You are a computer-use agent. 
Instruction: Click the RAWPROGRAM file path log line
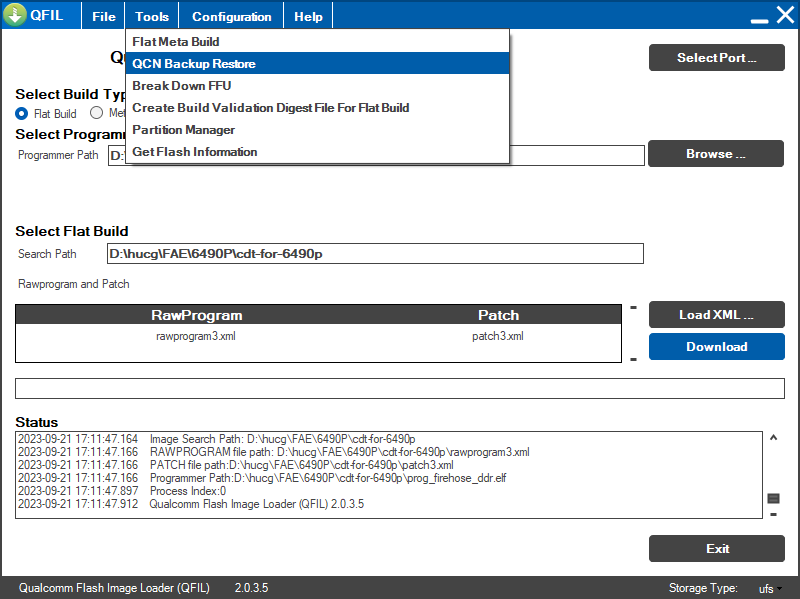coord(273,452)
